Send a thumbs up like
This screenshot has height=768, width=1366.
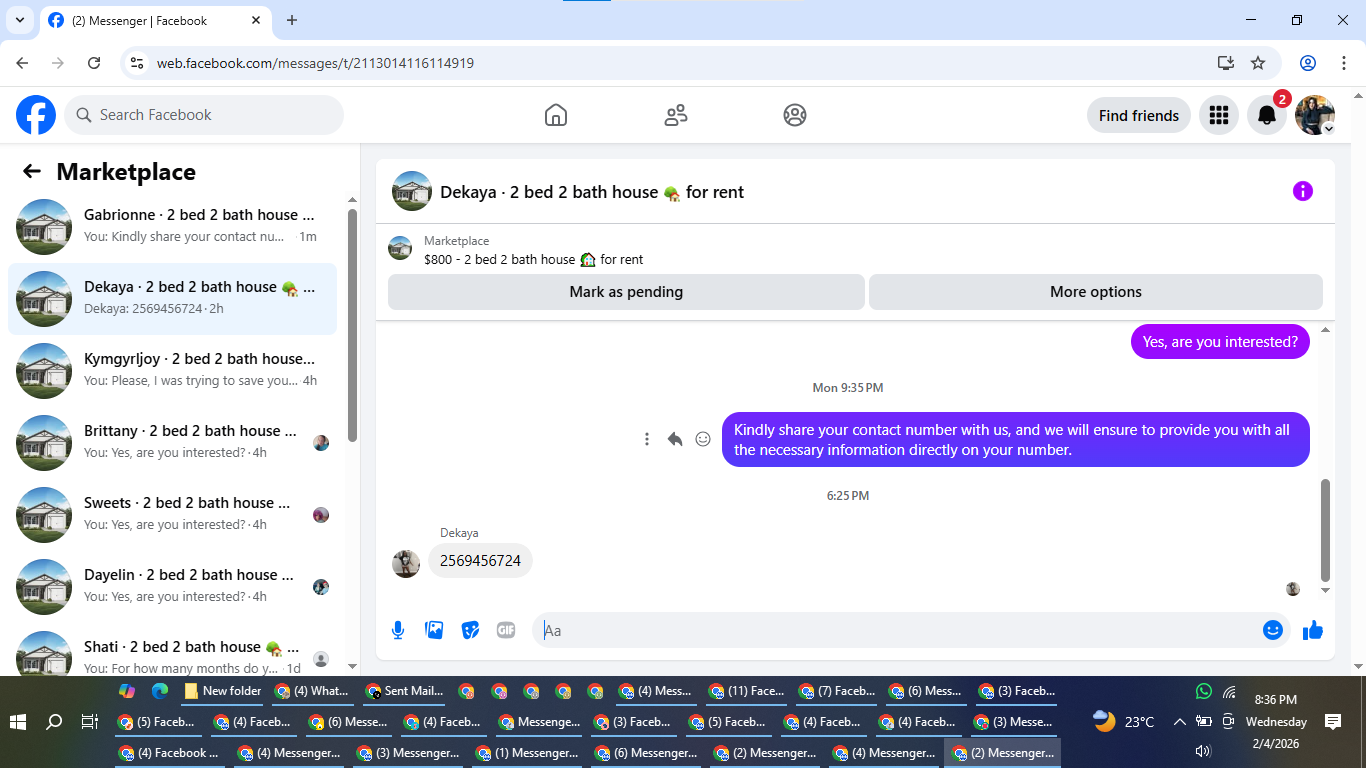1313,630
